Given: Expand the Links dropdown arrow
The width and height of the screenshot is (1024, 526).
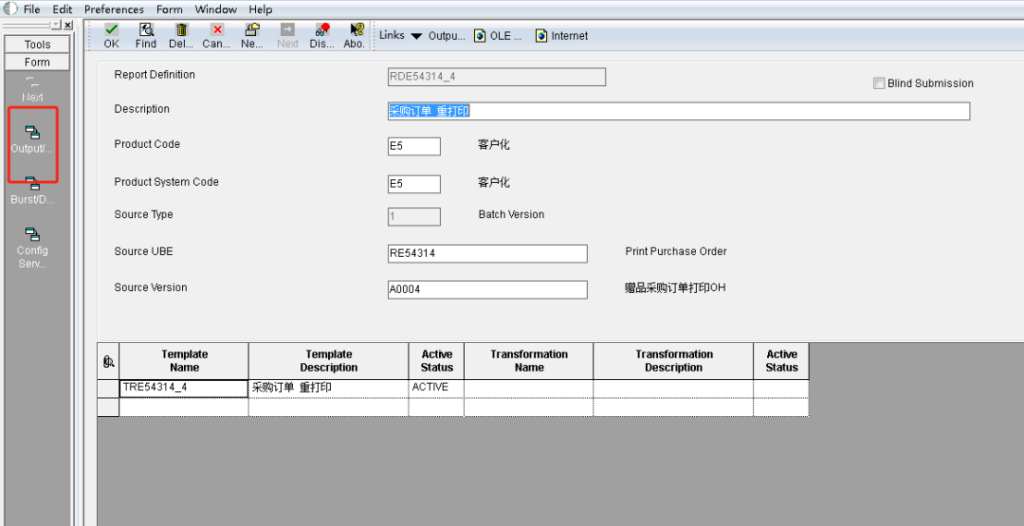Looking at the screenshot, I should point(416,37).
